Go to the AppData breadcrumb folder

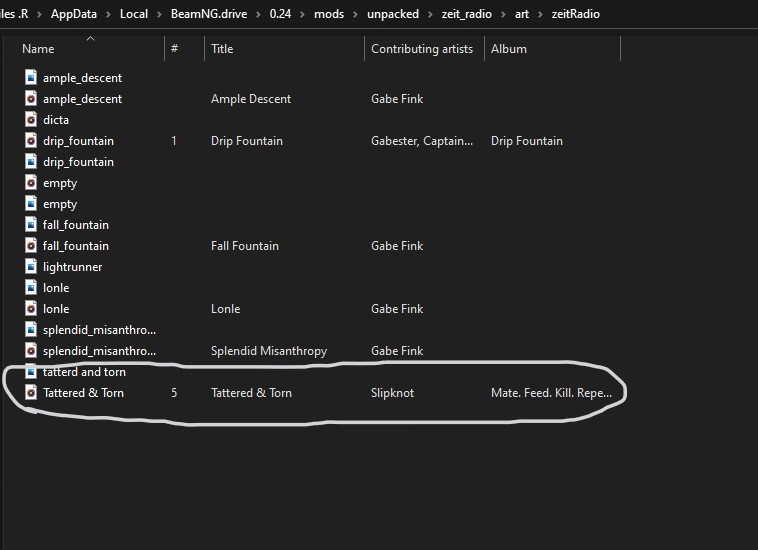tap(73, 14)
